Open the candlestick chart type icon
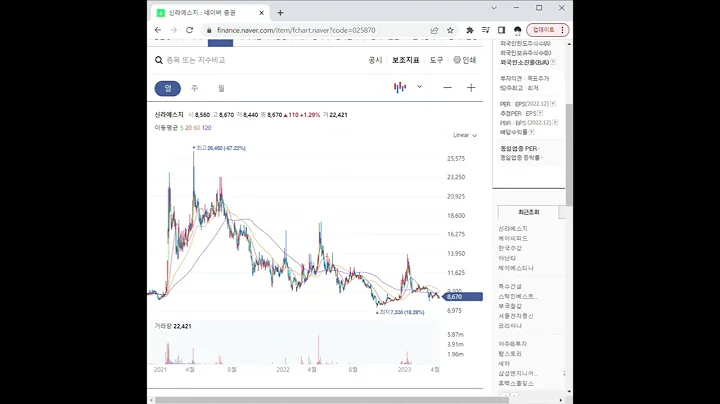This screenshot has width=720, height=404. pyautogui.click(x=400, y=87)
